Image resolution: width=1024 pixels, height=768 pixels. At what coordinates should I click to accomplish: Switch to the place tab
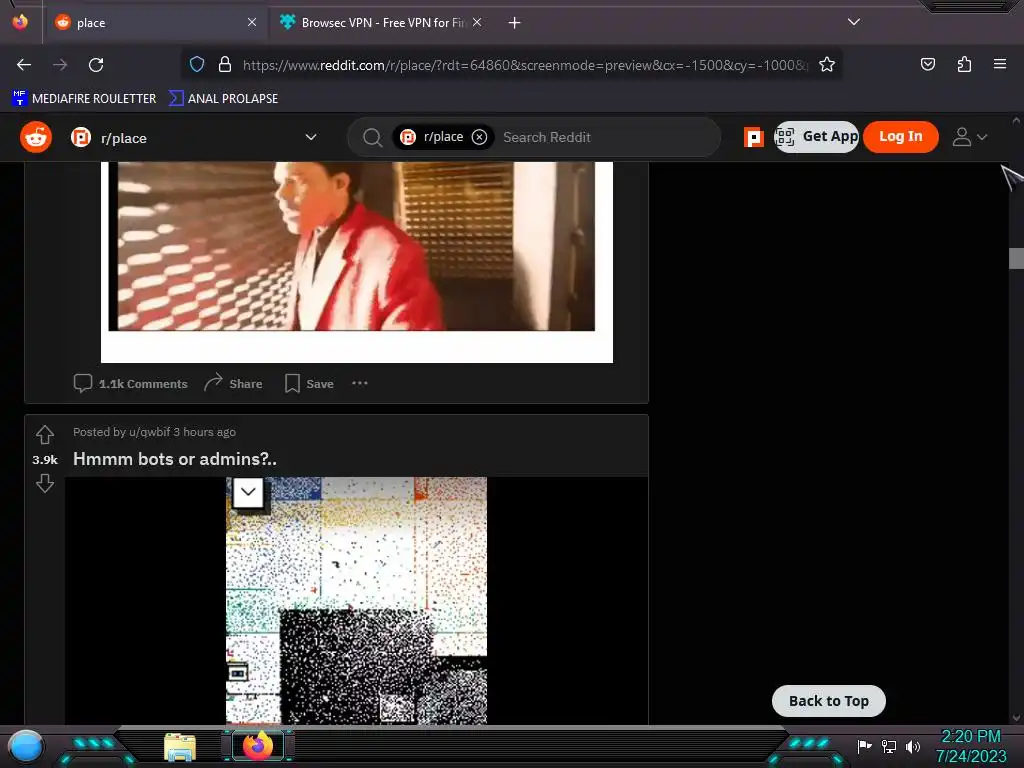click(x=155, y=23)
